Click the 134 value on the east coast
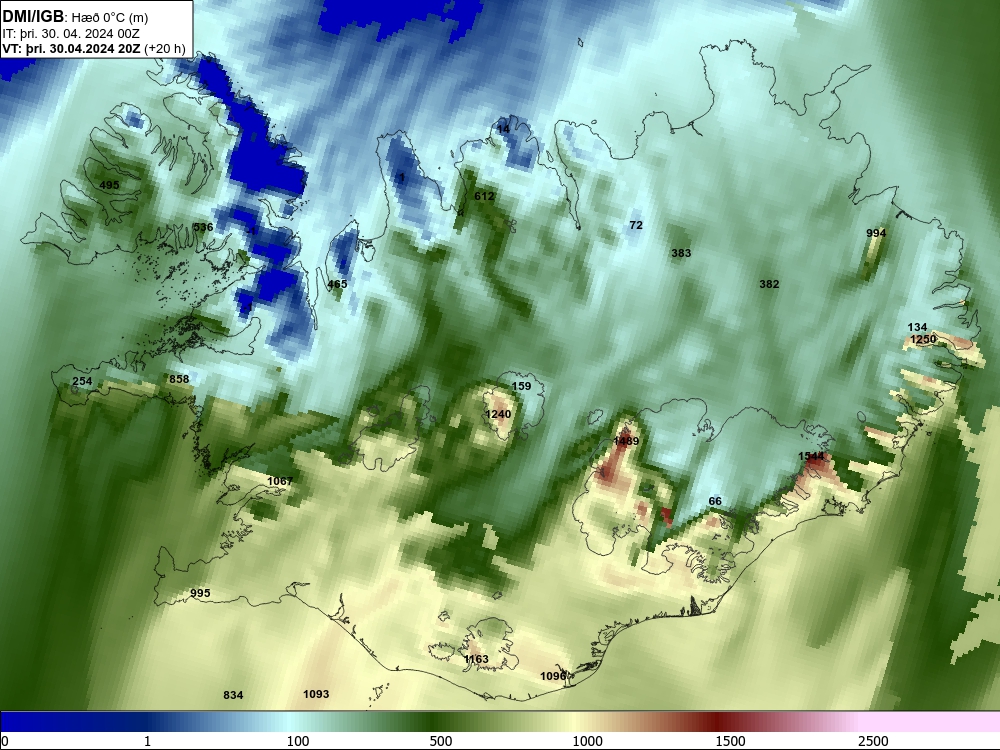The width and height of the screenshot is (1000, 750). pos(917,327)
